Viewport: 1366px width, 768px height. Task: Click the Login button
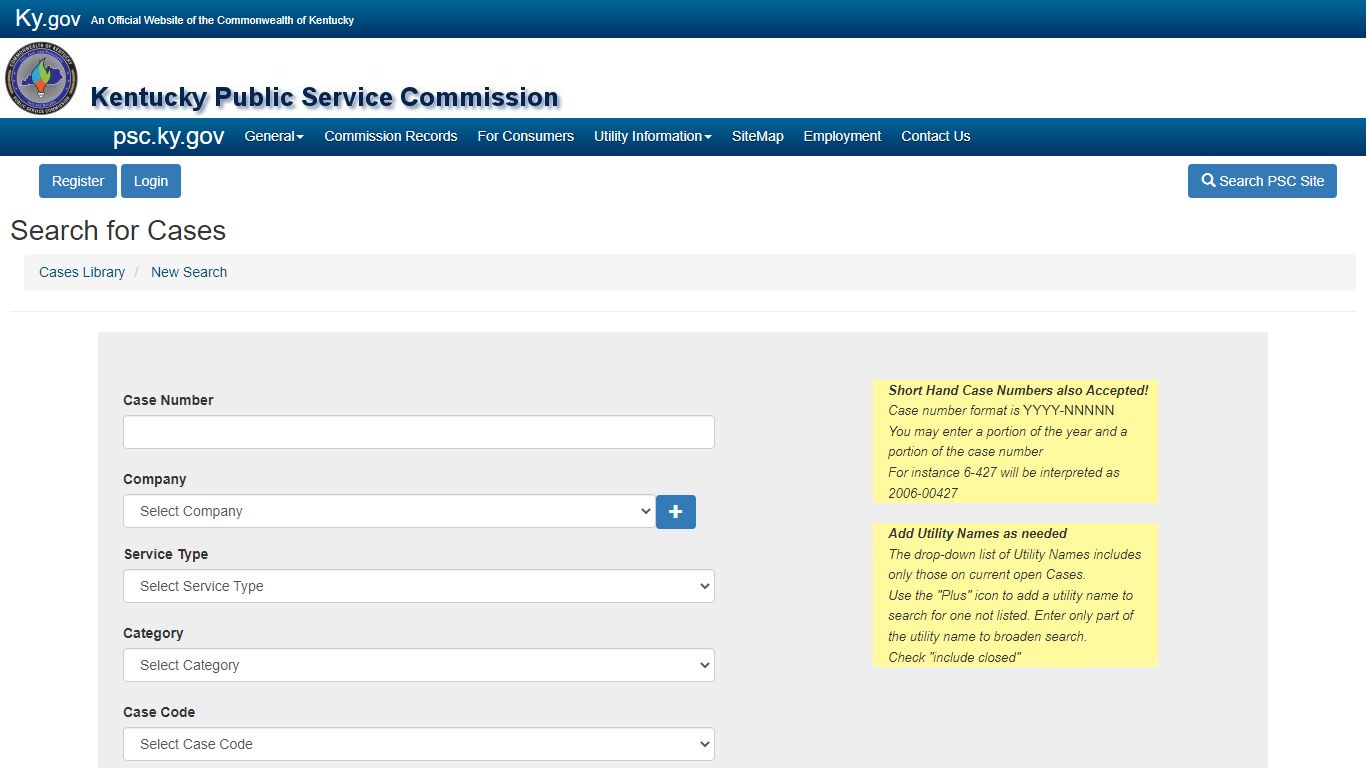pos(151,181)
